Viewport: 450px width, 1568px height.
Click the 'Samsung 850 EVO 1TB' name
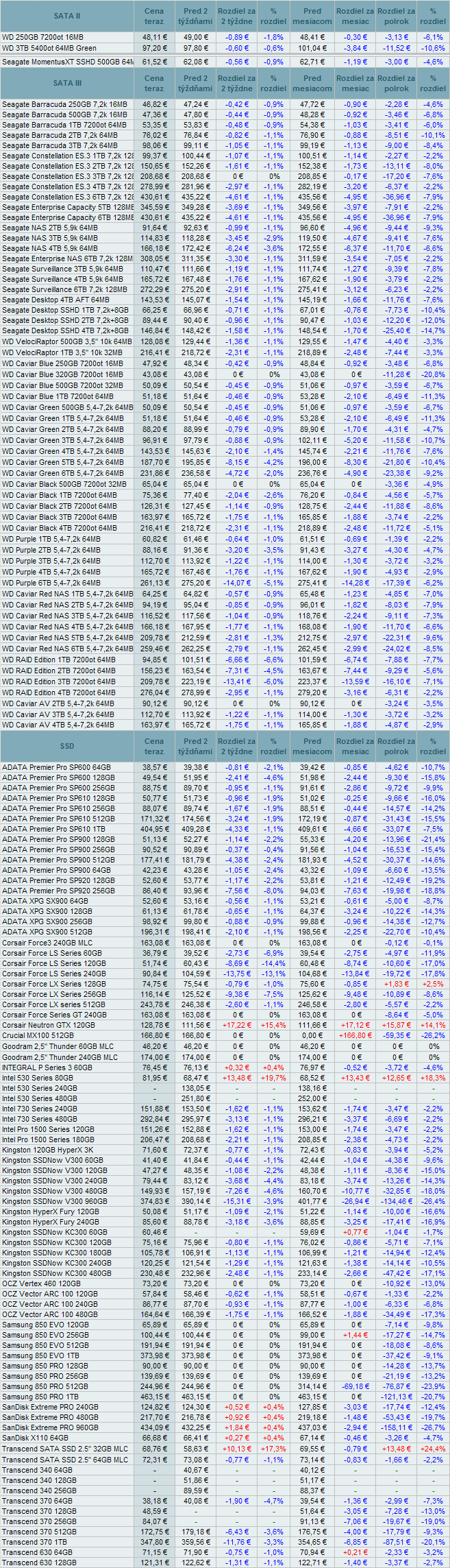pyautogui.click(x=40, y=1356)
